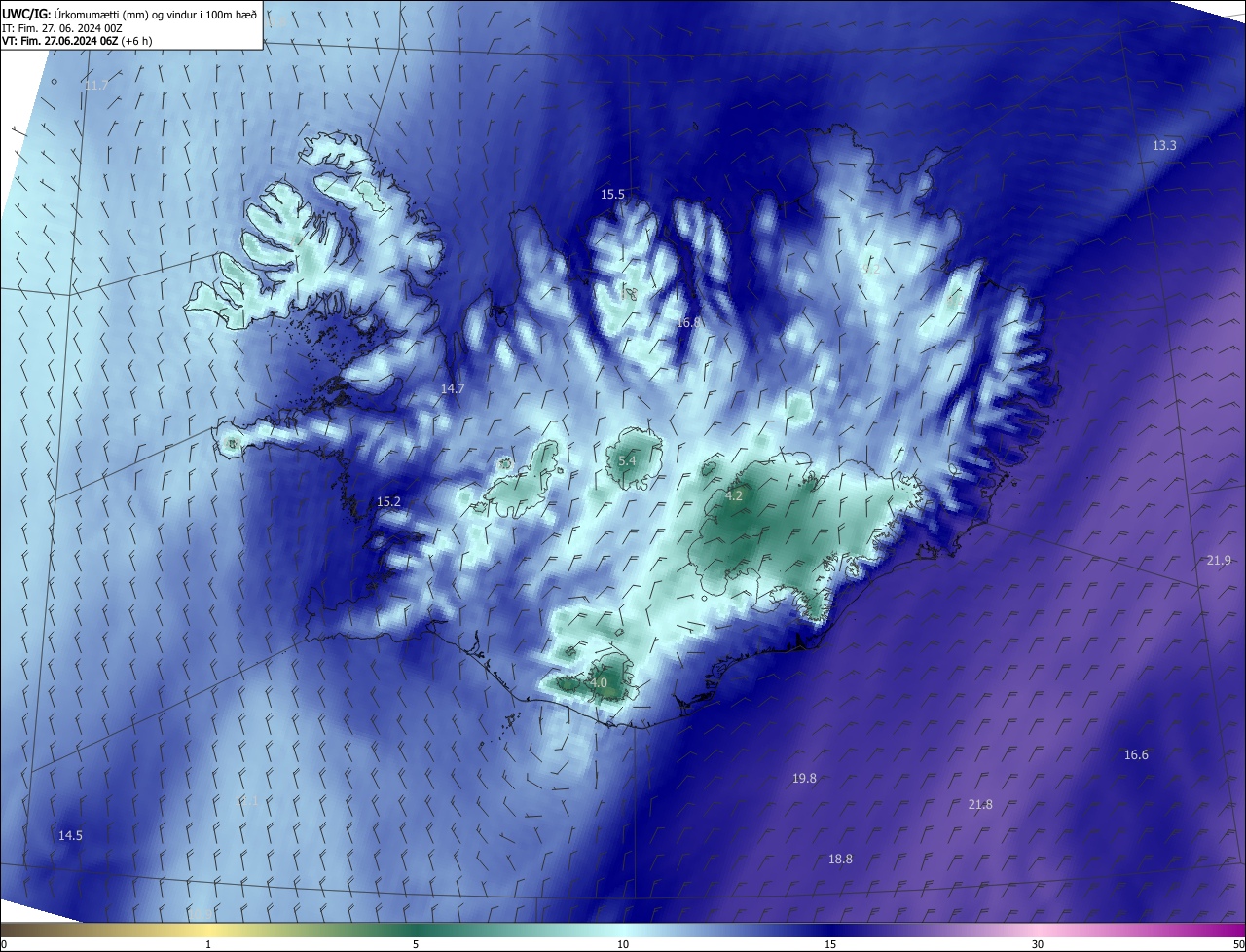
Task: Click the 14.7 value label
Action: (453, 388)
